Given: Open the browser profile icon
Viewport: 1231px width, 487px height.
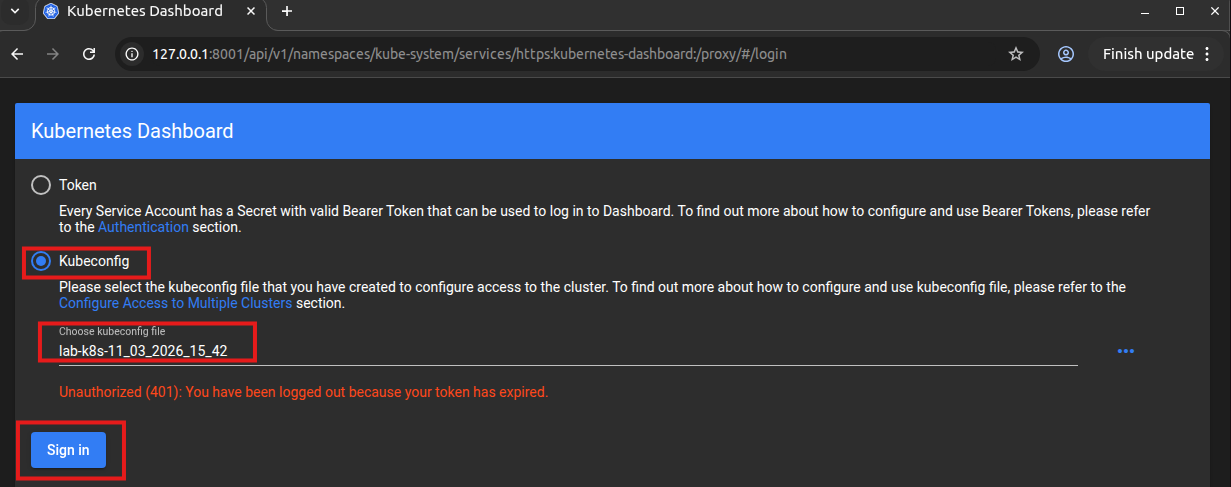Looking at the screenshot, I should click(1066, 54).
